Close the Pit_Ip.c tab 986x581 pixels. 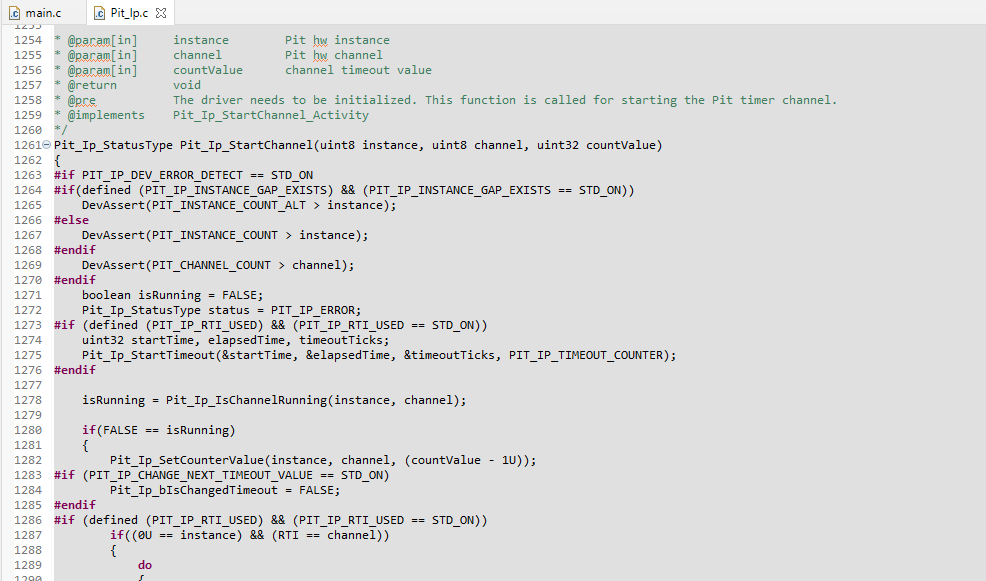pyautogui.click(x=162, y=12)
